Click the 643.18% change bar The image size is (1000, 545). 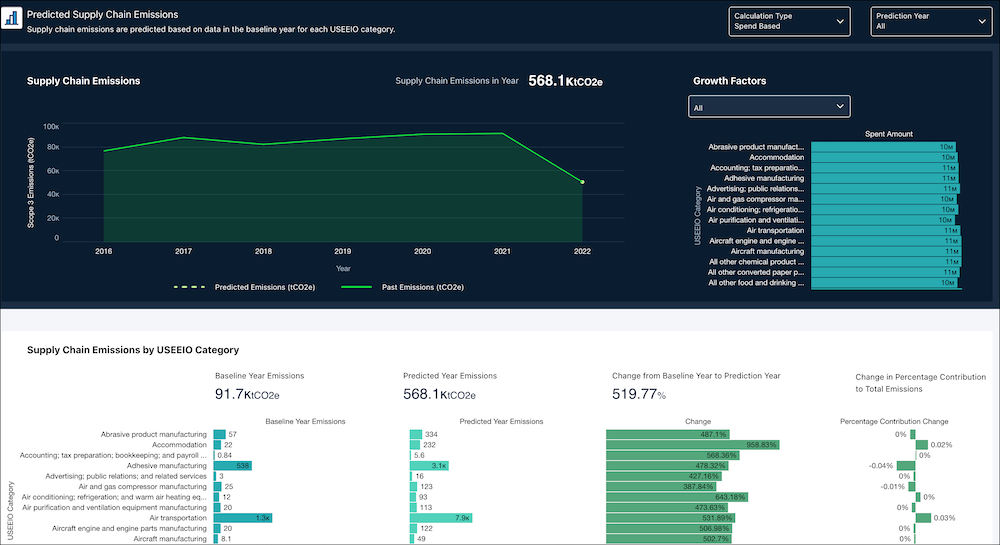677,497
